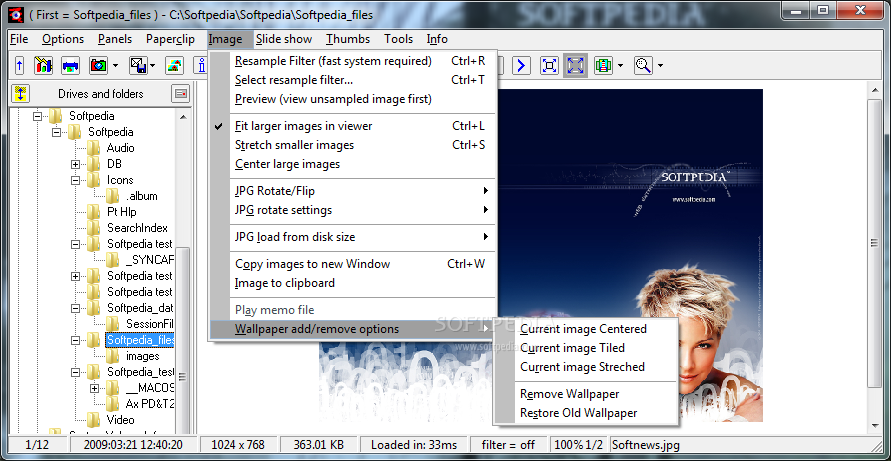
Task: Open dropdown arrow next to lighthouse icon
Action: (x=620, y=65)
